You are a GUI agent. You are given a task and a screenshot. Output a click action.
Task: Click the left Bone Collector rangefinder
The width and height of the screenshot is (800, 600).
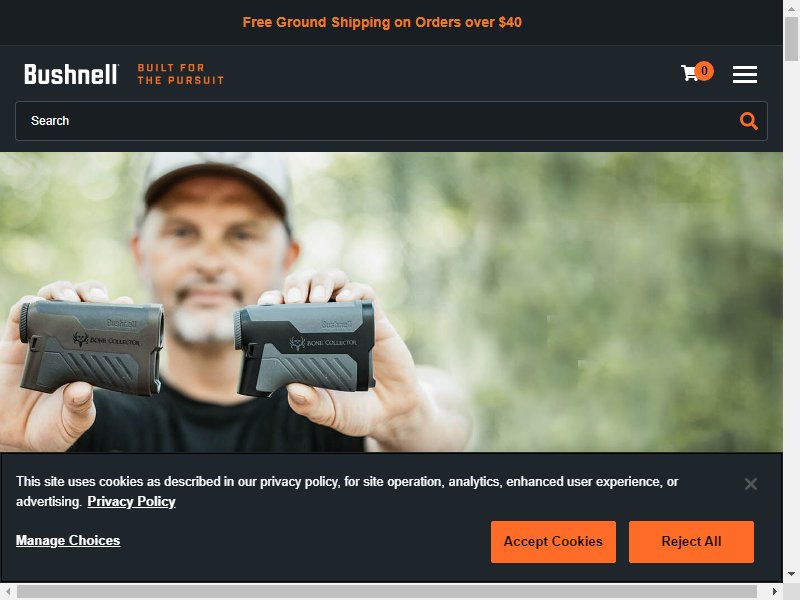[92, 347]
